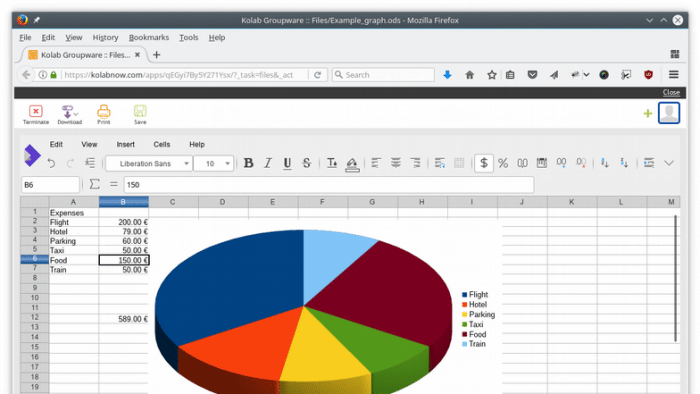Click the sidebar toggle icon next to the chevron

pos(649,163)
